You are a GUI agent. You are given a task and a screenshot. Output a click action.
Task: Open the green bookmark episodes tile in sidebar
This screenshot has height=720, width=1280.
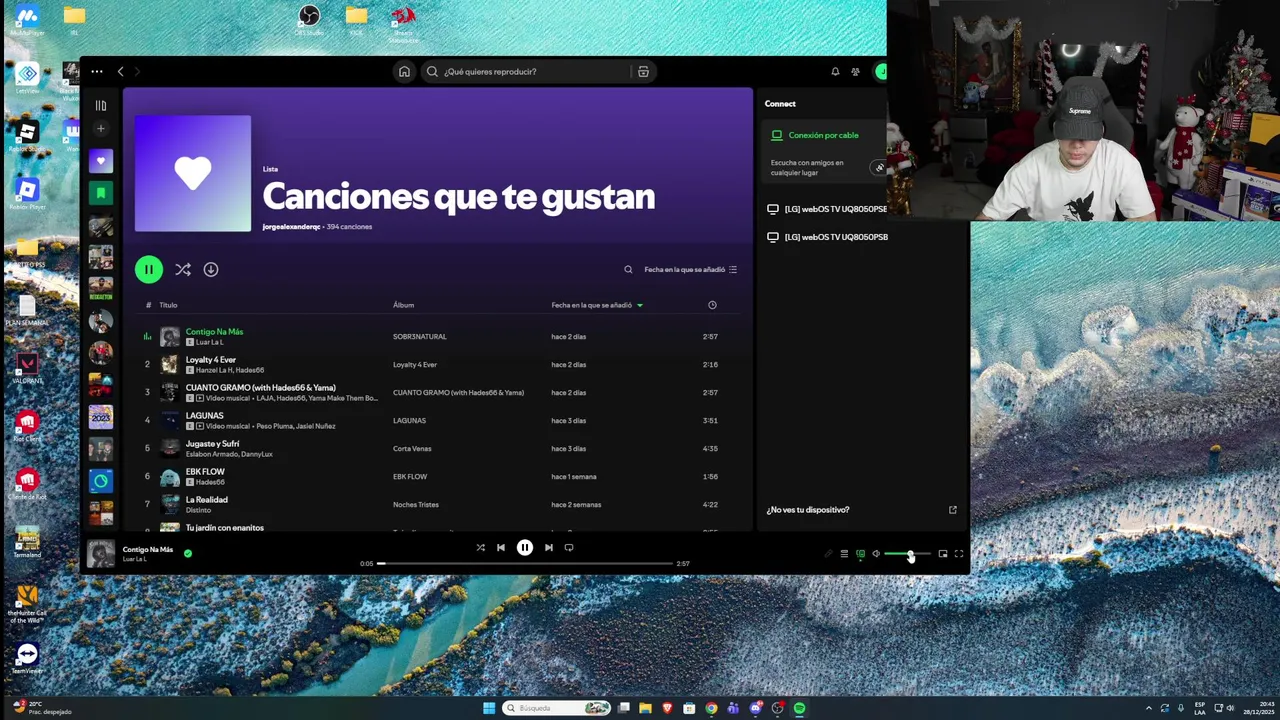coord(100,192)
